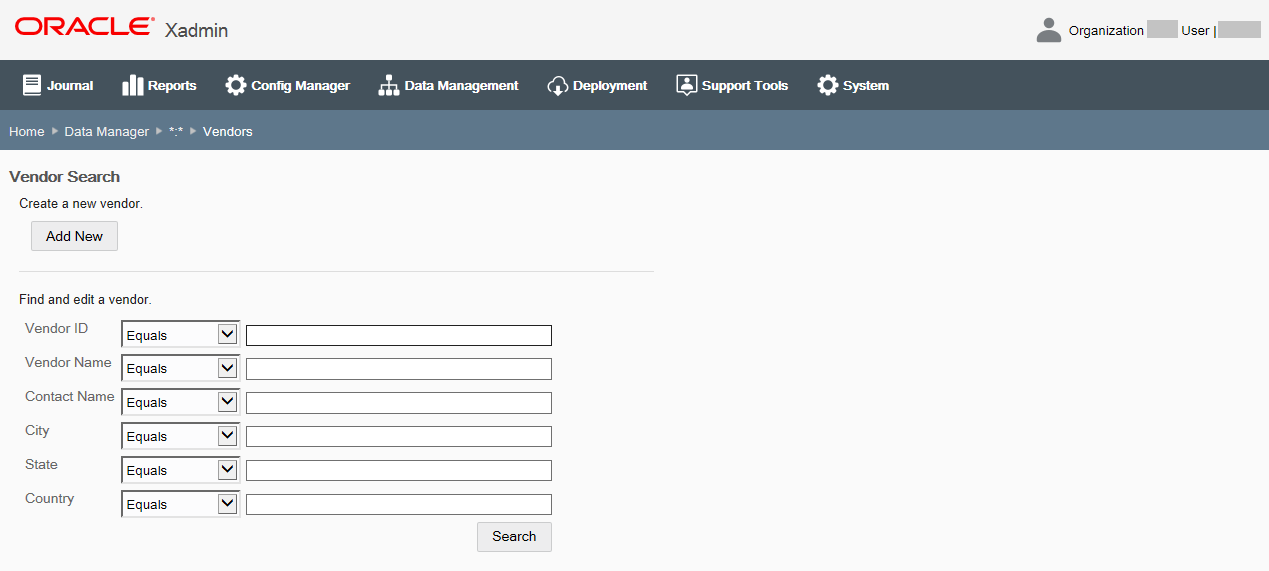Click the Journal book icon

32,85
